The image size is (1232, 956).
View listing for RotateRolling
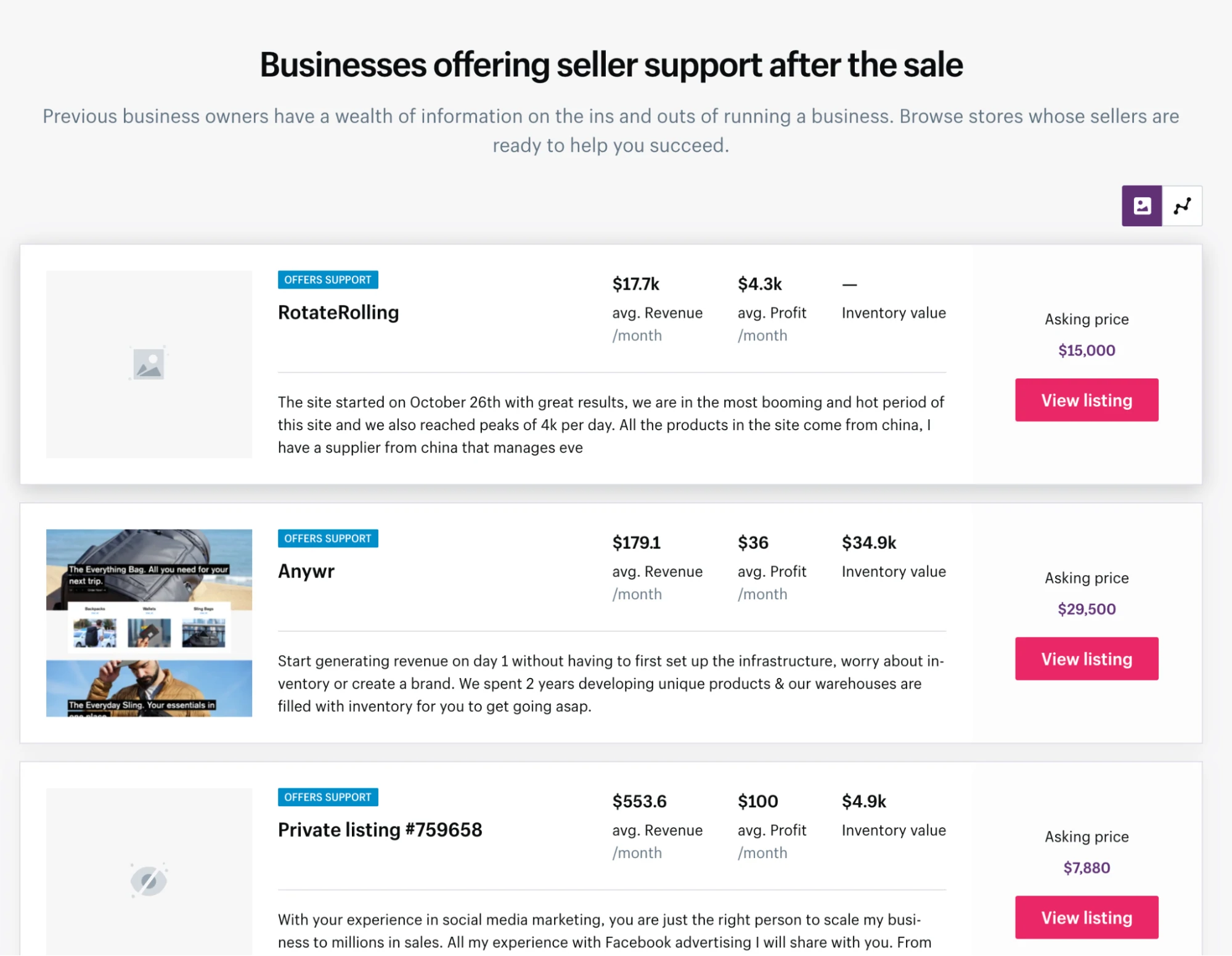(x=1086, y=400)
